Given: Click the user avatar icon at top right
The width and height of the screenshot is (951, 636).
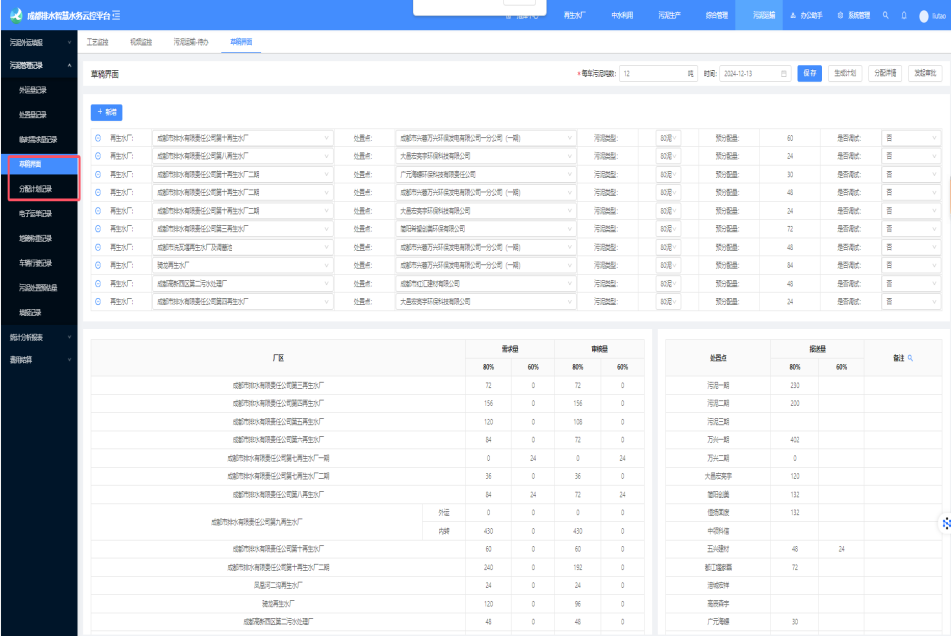Looking at the screenshot, I should tap(923, 17).
